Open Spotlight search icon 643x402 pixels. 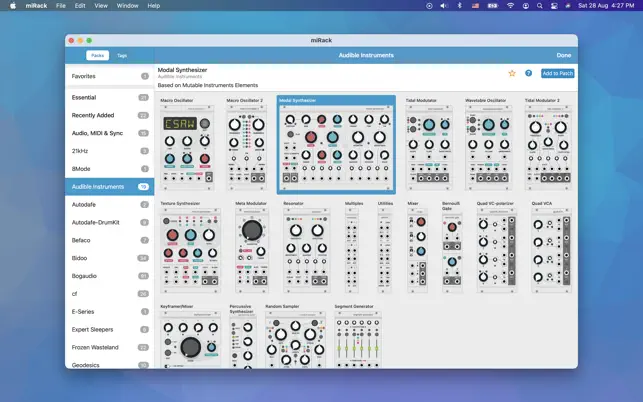coord(540,6)
